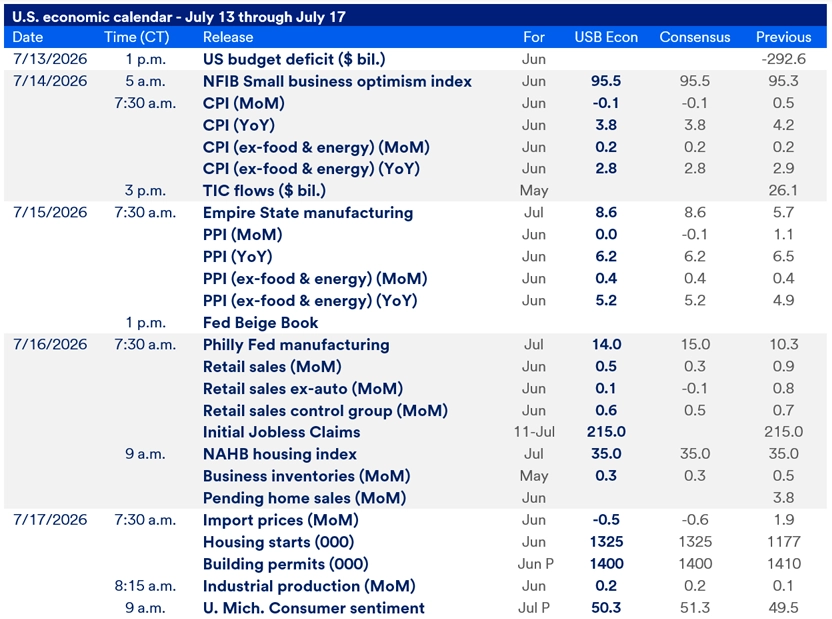Click the 3 p.m. time cell
The height and width of the screenshot is (619, 832).
pyautogui.click(x=145, y=190)
